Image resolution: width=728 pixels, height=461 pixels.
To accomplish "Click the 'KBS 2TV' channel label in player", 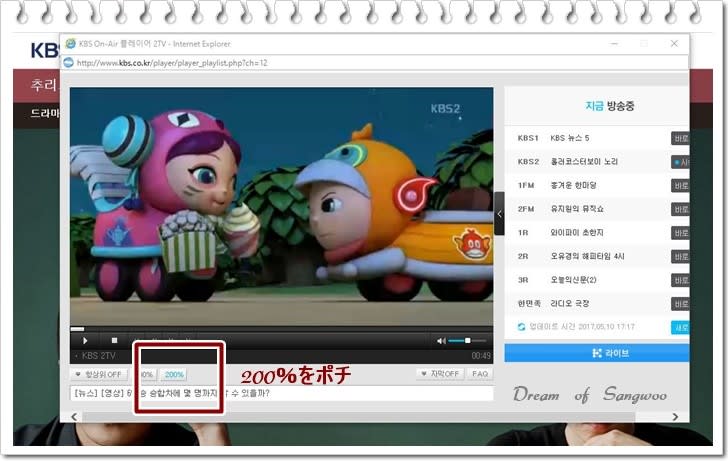I will click(x=98, y=356).
